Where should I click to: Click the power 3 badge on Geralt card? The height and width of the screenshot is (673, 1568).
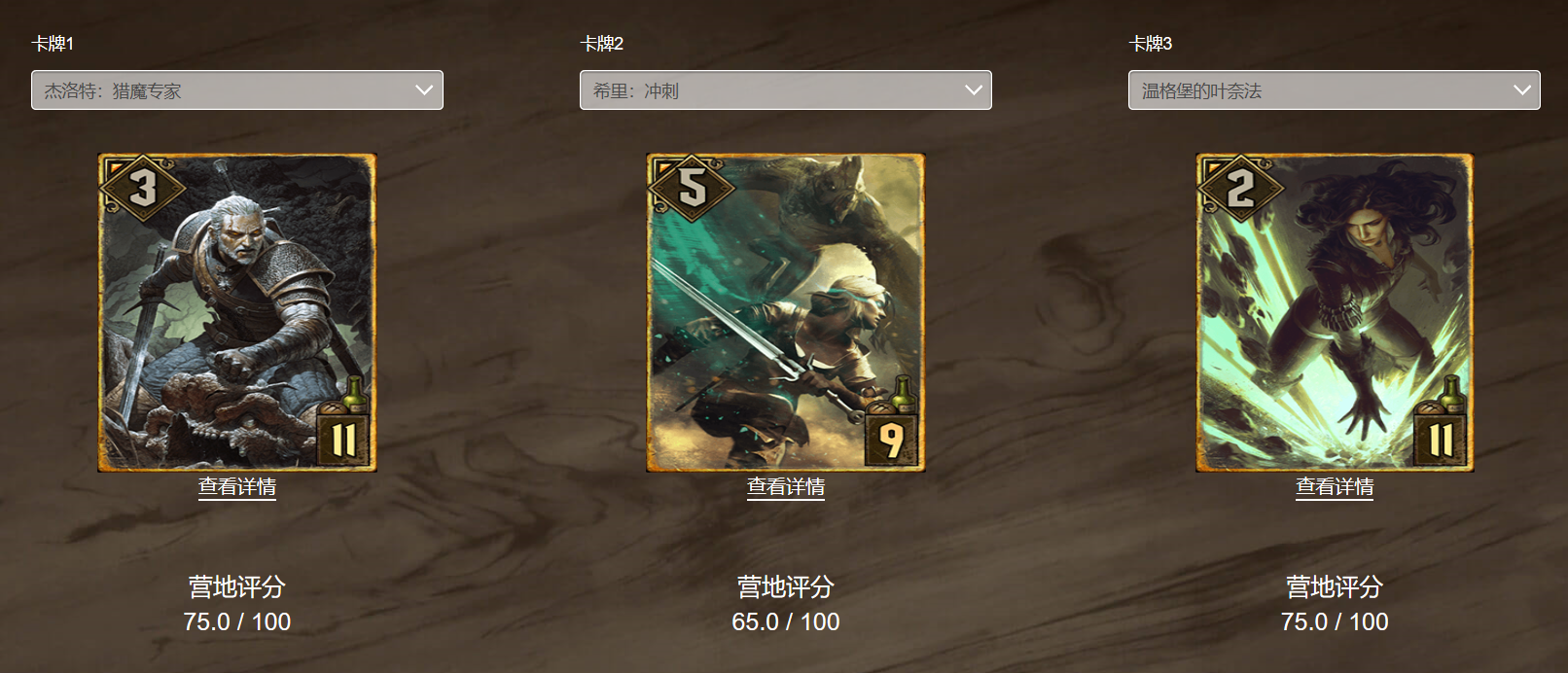coord(142,188)
